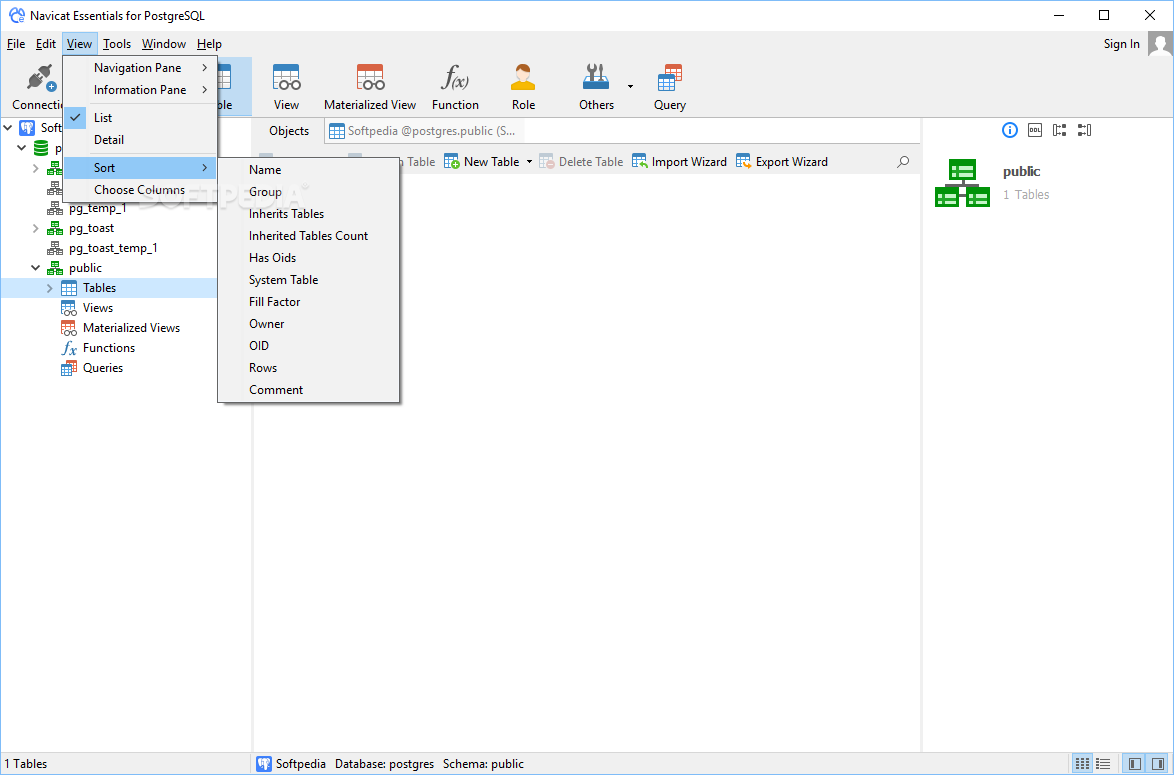The image size is (1174, 775).
Task: Collapse the Softpedia connection node
Action: (8, 128)
